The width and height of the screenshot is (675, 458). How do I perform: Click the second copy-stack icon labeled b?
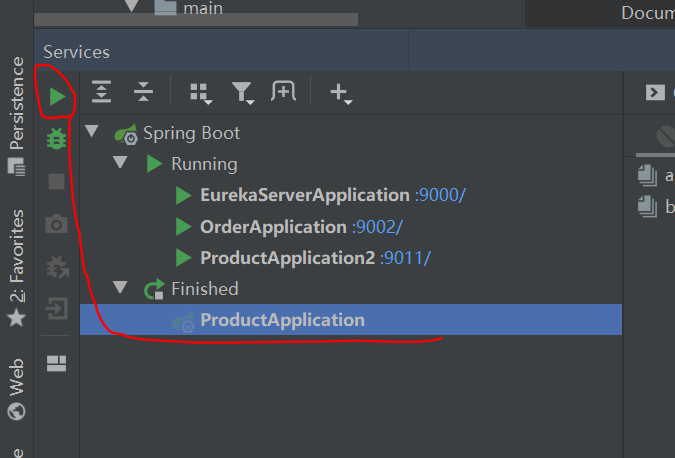[x=647, y=206]
